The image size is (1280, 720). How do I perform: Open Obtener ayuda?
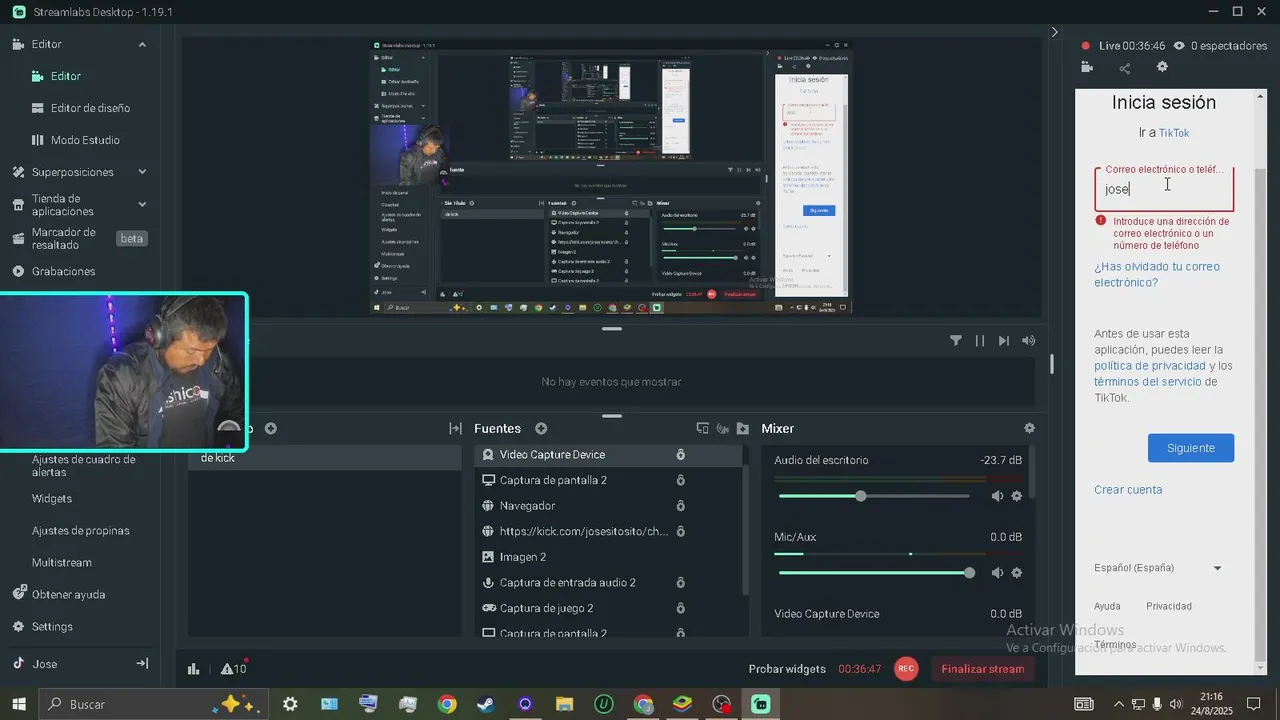(68, 594)
